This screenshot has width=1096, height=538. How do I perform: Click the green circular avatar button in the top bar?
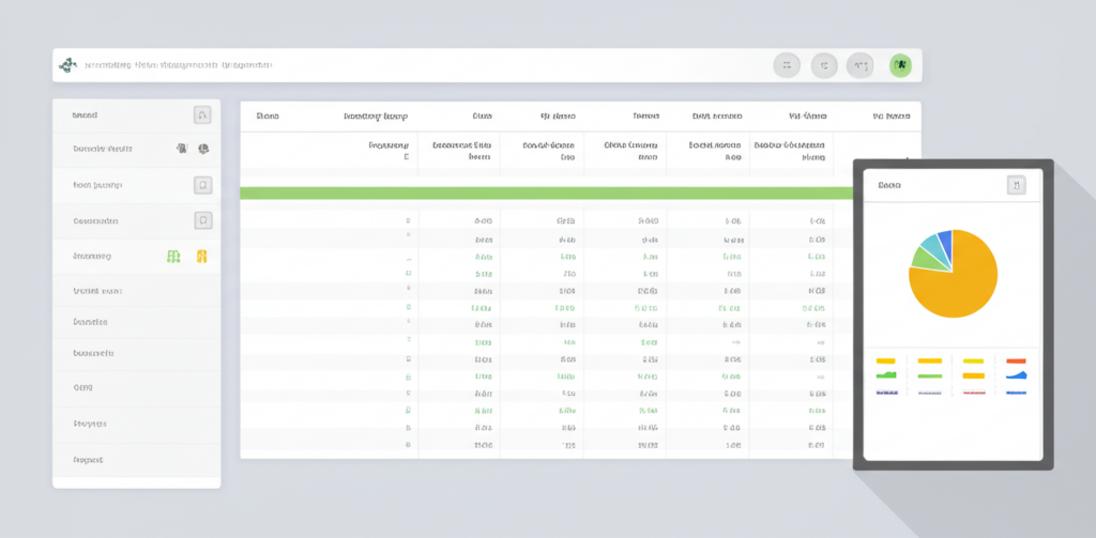pos(900,66)
